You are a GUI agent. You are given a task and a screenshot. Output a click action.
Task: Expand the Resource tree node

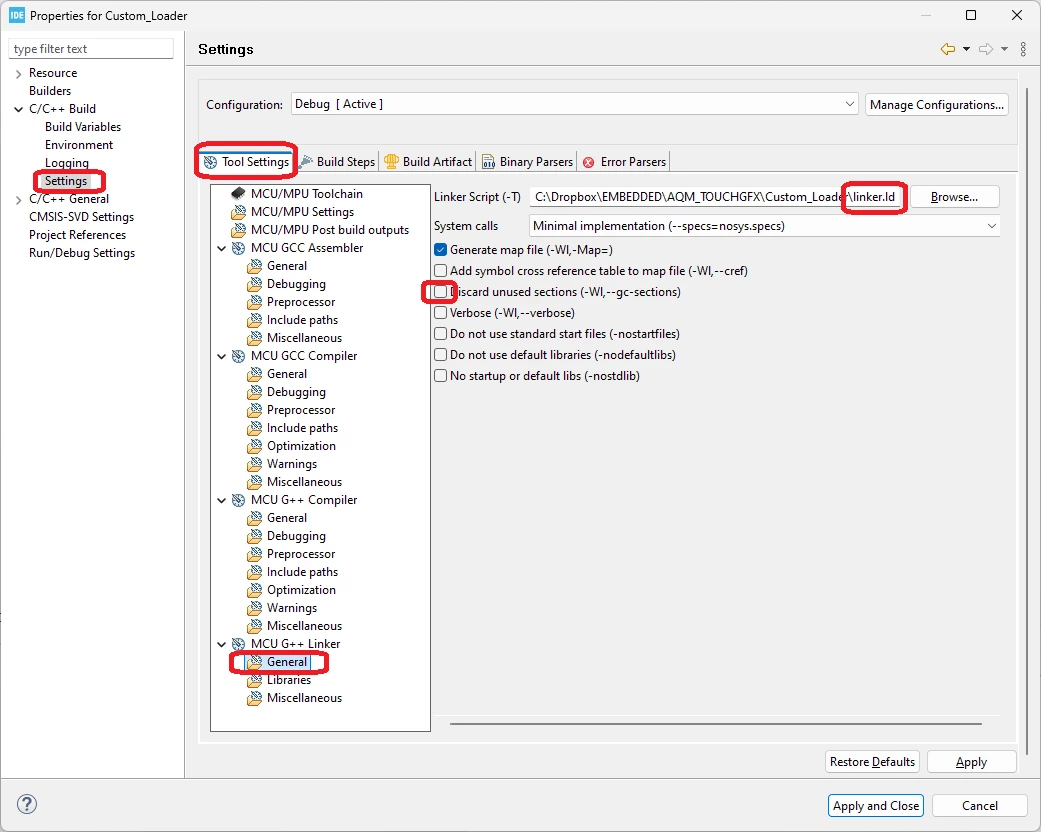[x=18, y=74]
